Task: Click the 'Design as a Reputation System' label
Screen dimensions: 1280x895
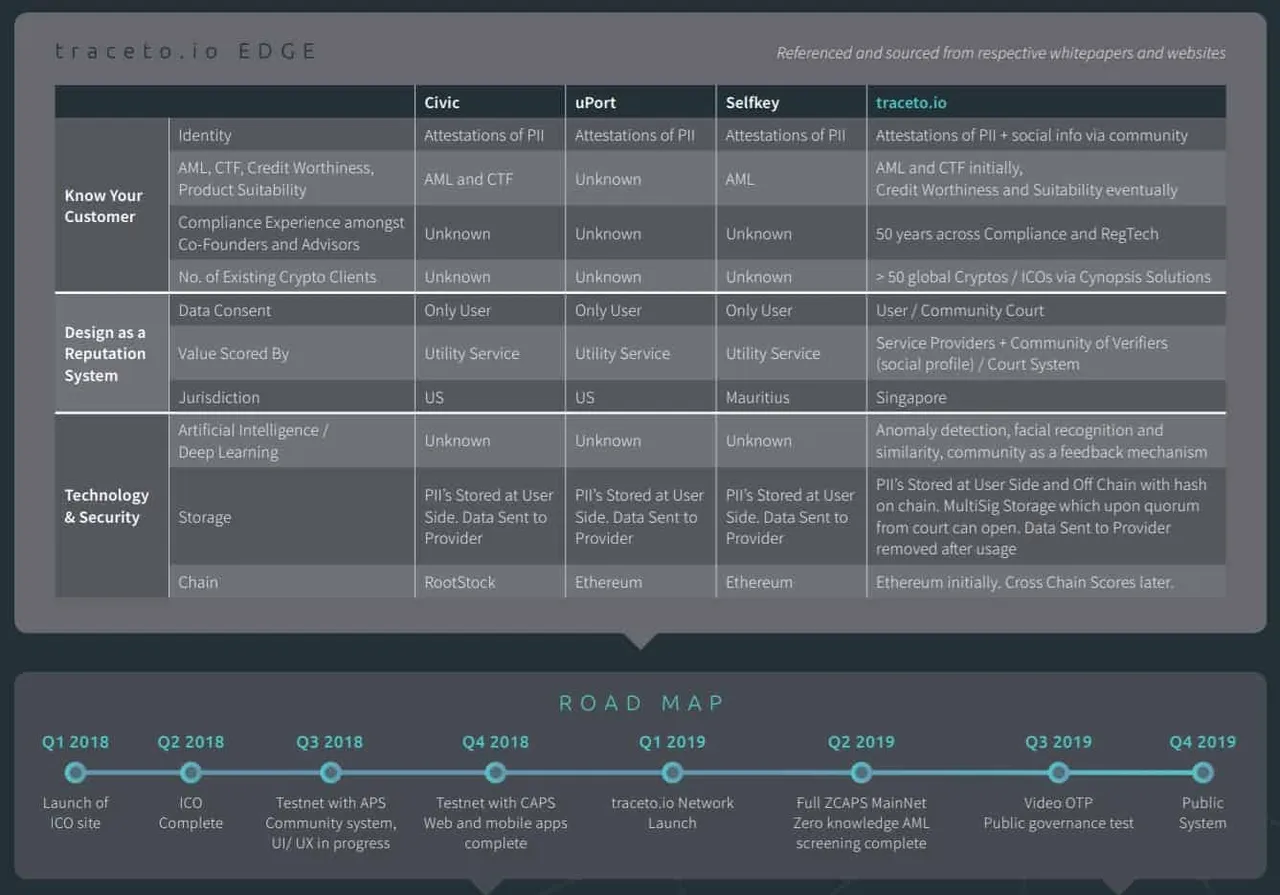Action: pyautogui.click(x=105, y=354)
